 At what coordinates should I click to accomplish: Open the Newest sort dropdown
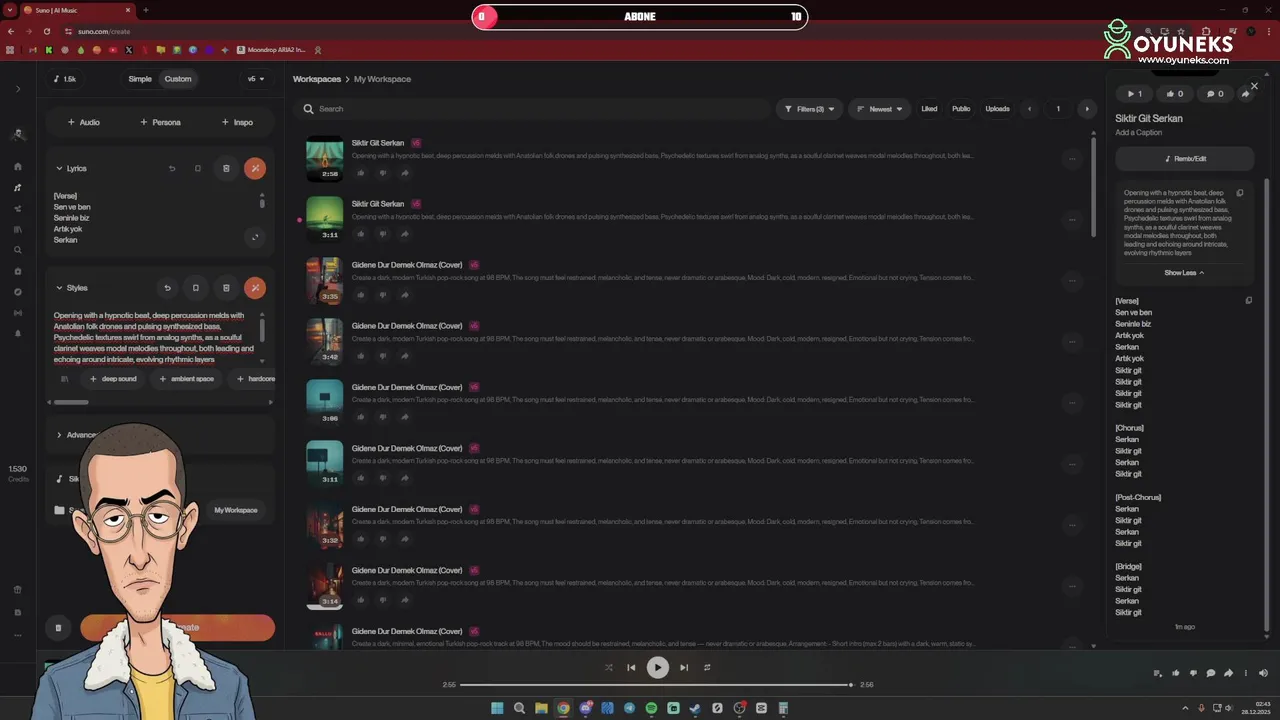[x=880, y=109]
